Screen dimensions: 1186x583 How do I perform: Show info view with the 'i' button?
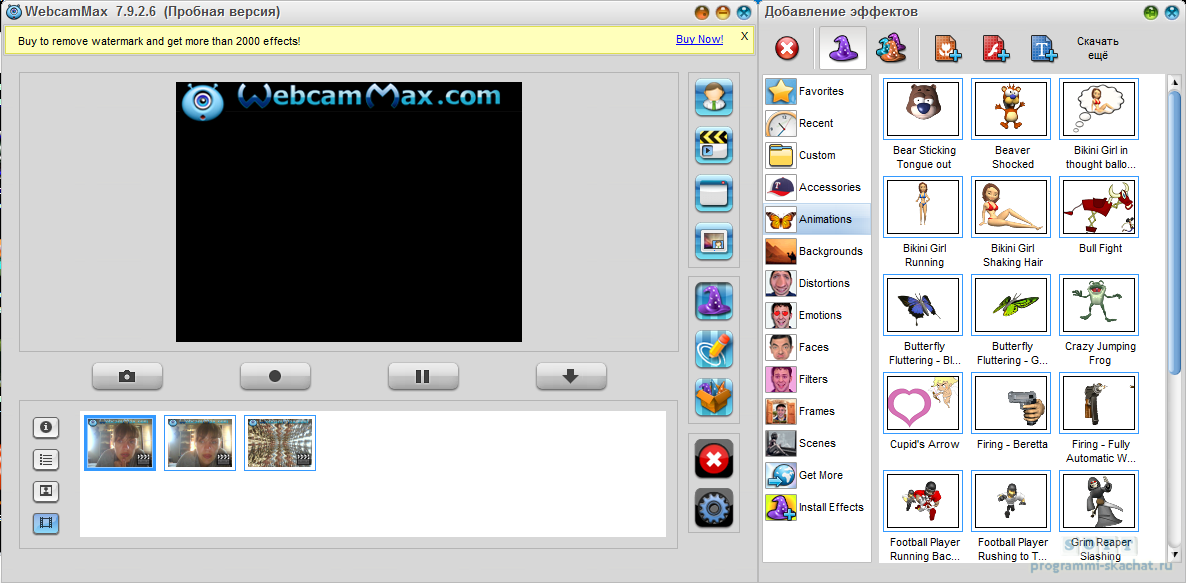[46, 427]
